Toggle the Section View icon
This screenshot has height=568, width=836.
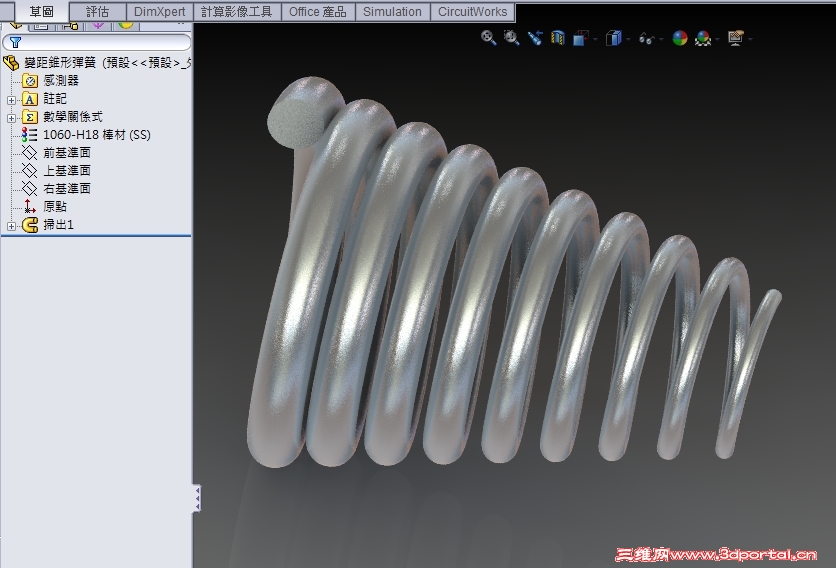[x=558, y=38]
